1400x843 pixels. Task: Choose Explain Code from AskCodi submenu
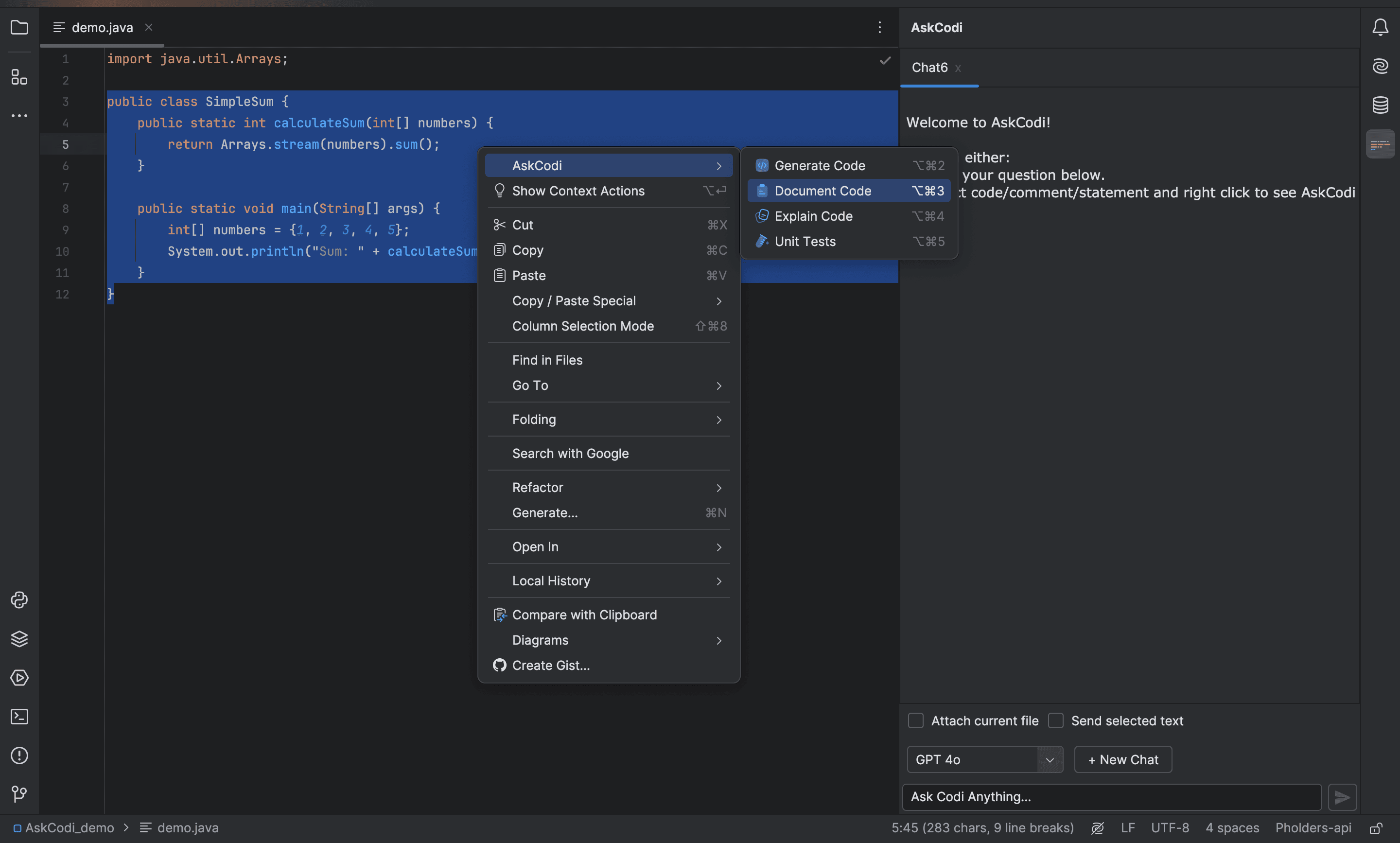[x=849, y=216]
